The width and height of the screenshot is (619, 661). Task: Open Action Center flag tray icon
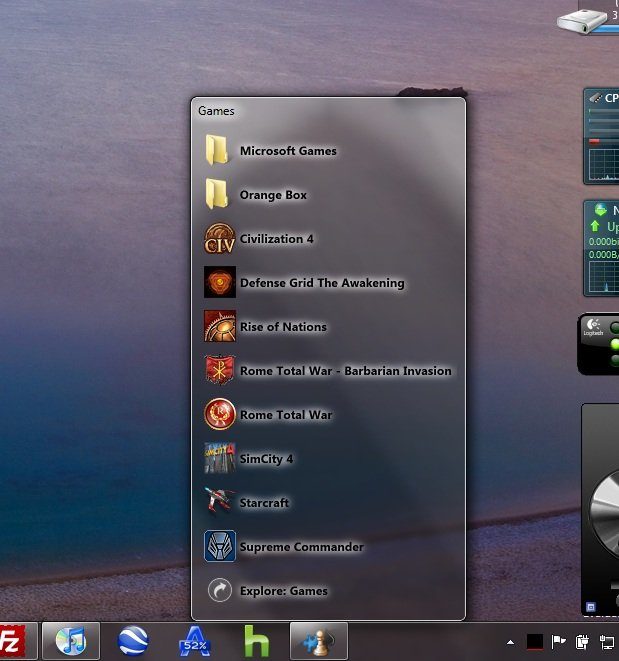tap(559, 642)
